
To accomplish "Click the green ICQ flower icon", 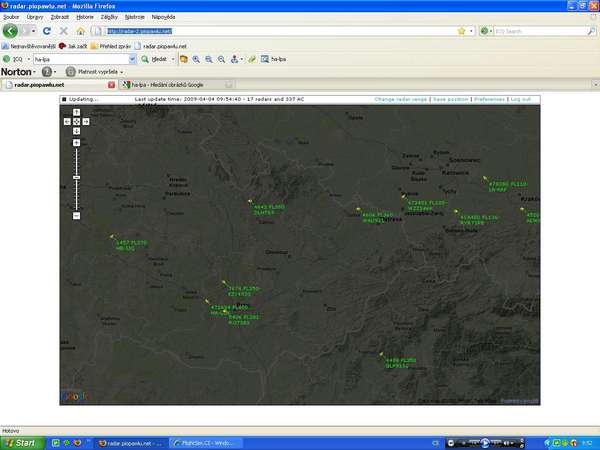I will click(x=7, y=59).
